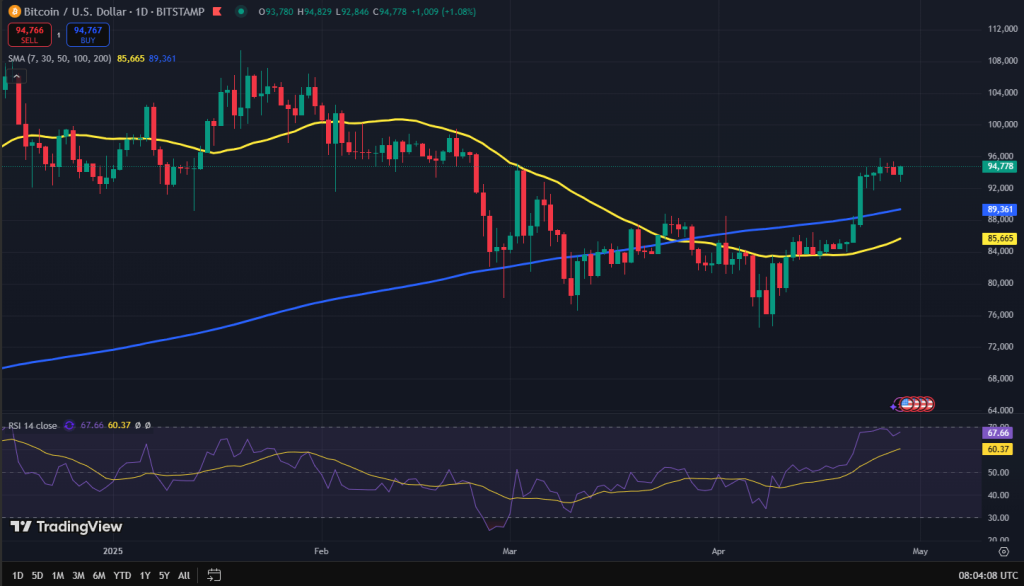Click the 112,000 price scale label

[x=1002, y=29]
